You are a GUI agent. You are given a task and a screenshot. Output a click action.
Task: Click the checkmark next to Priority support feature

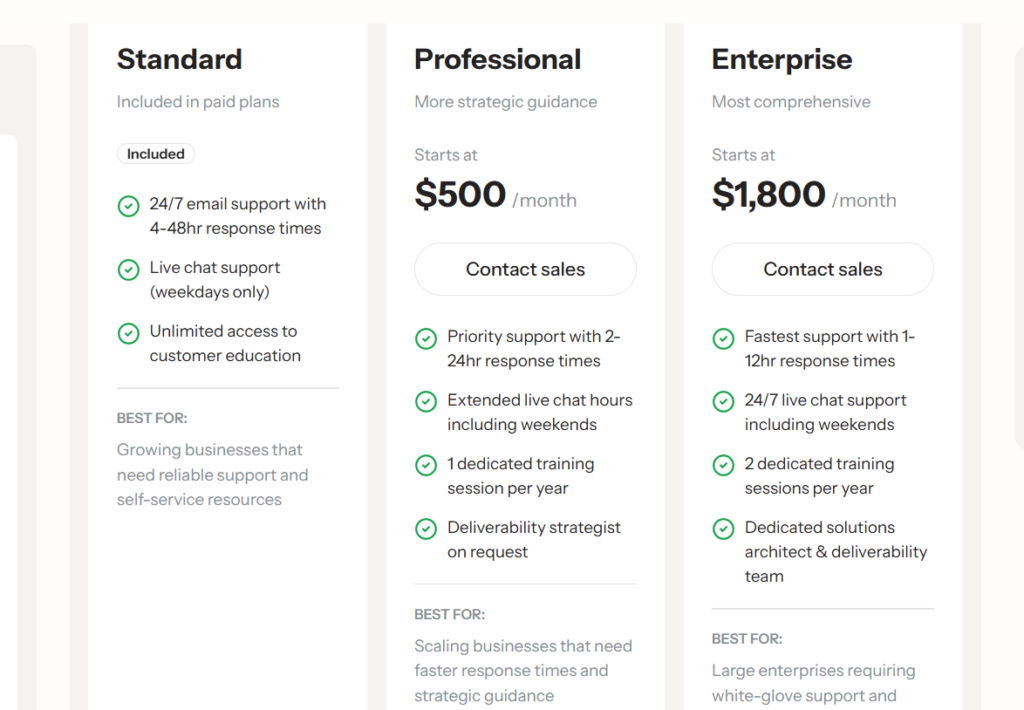tap(426, 338)
